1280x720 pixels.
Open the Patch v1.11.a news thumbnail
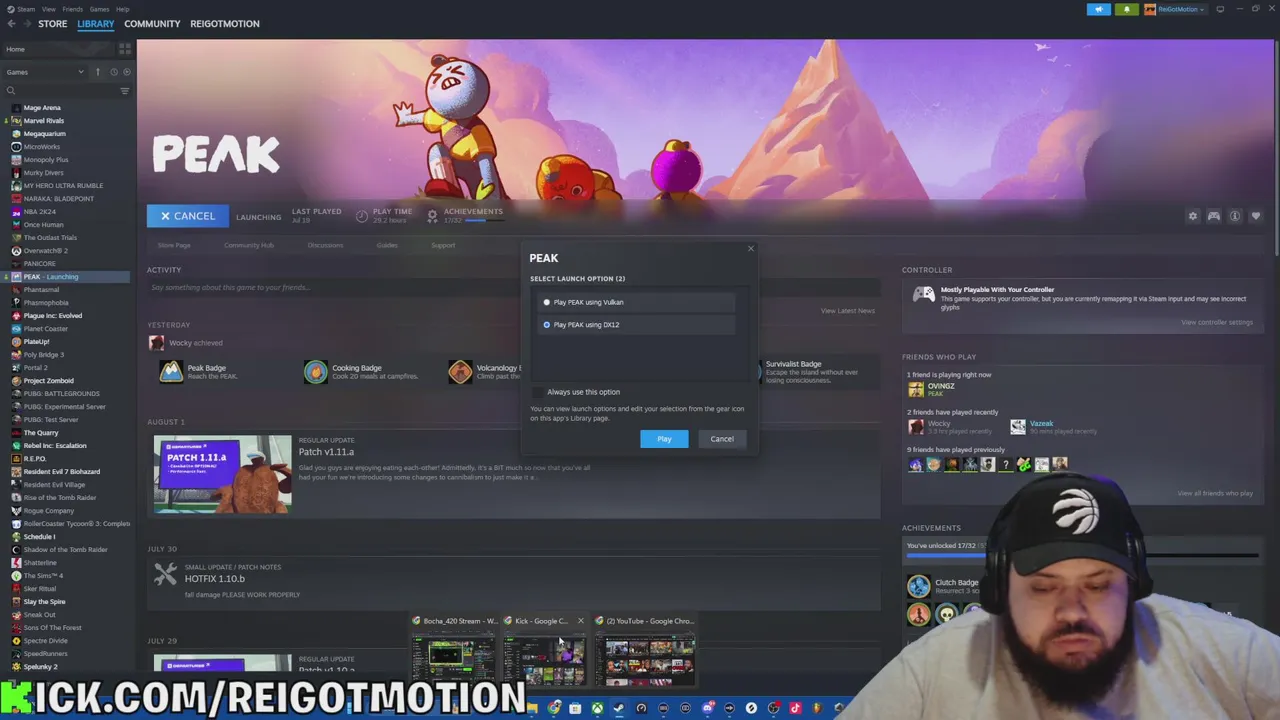click(223, 474)
